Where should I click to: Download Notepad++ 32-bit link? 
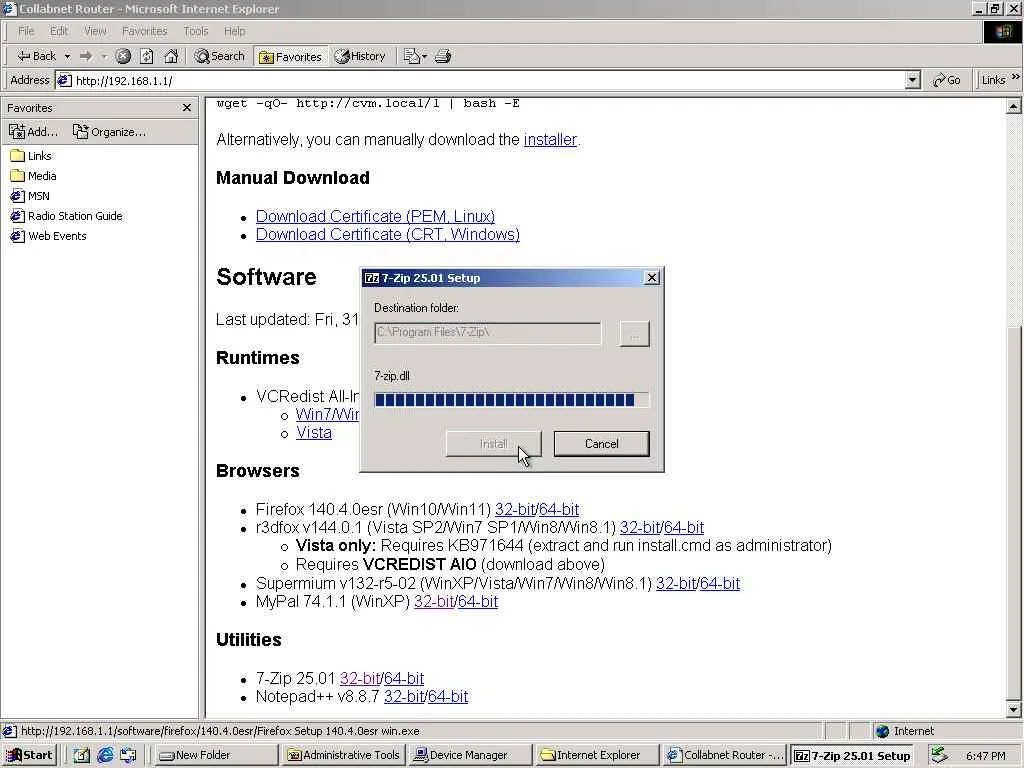coord(404,697)
